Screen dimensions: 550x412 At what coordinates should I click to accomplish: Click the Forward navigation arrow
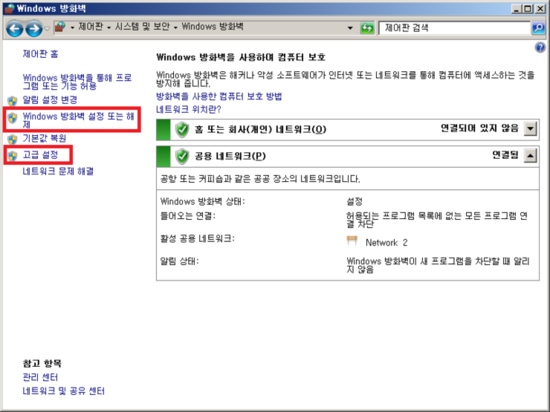click(34, 28)
